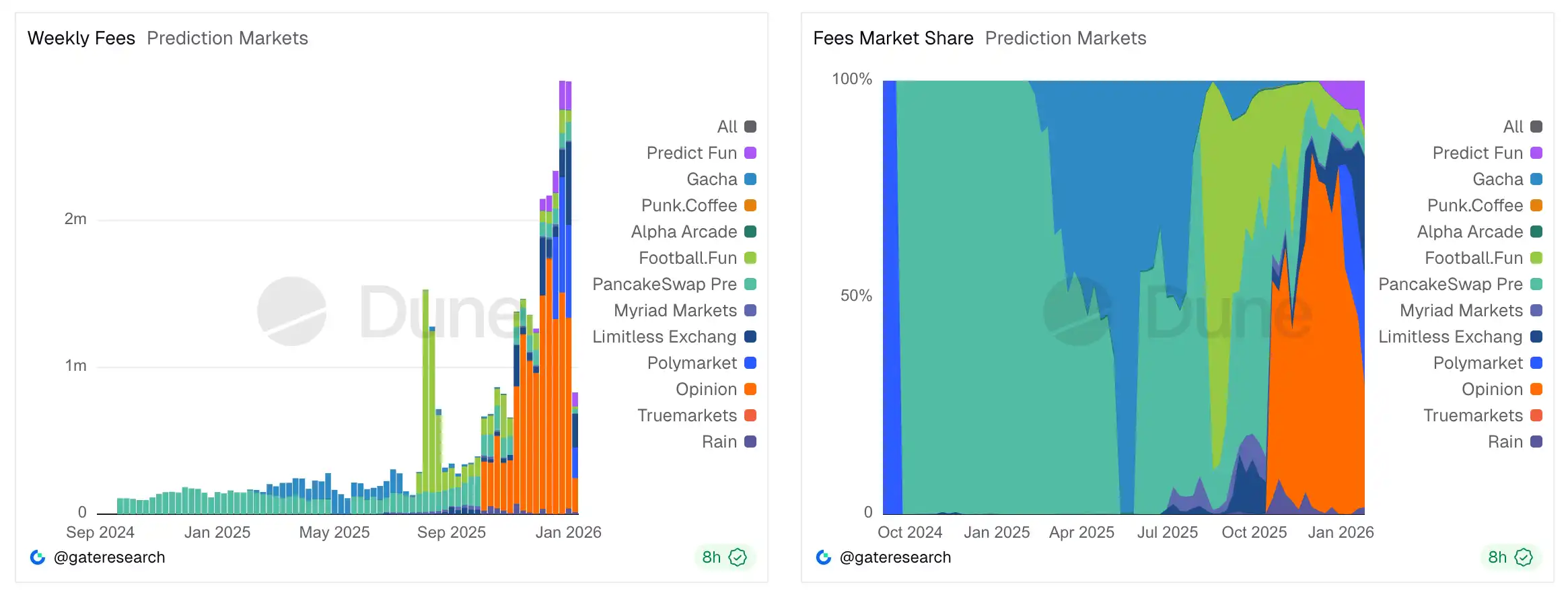Click the Truemarkets red swatch in Market Share legend
Screen dimensions: 1568x599
point(1536,415)
